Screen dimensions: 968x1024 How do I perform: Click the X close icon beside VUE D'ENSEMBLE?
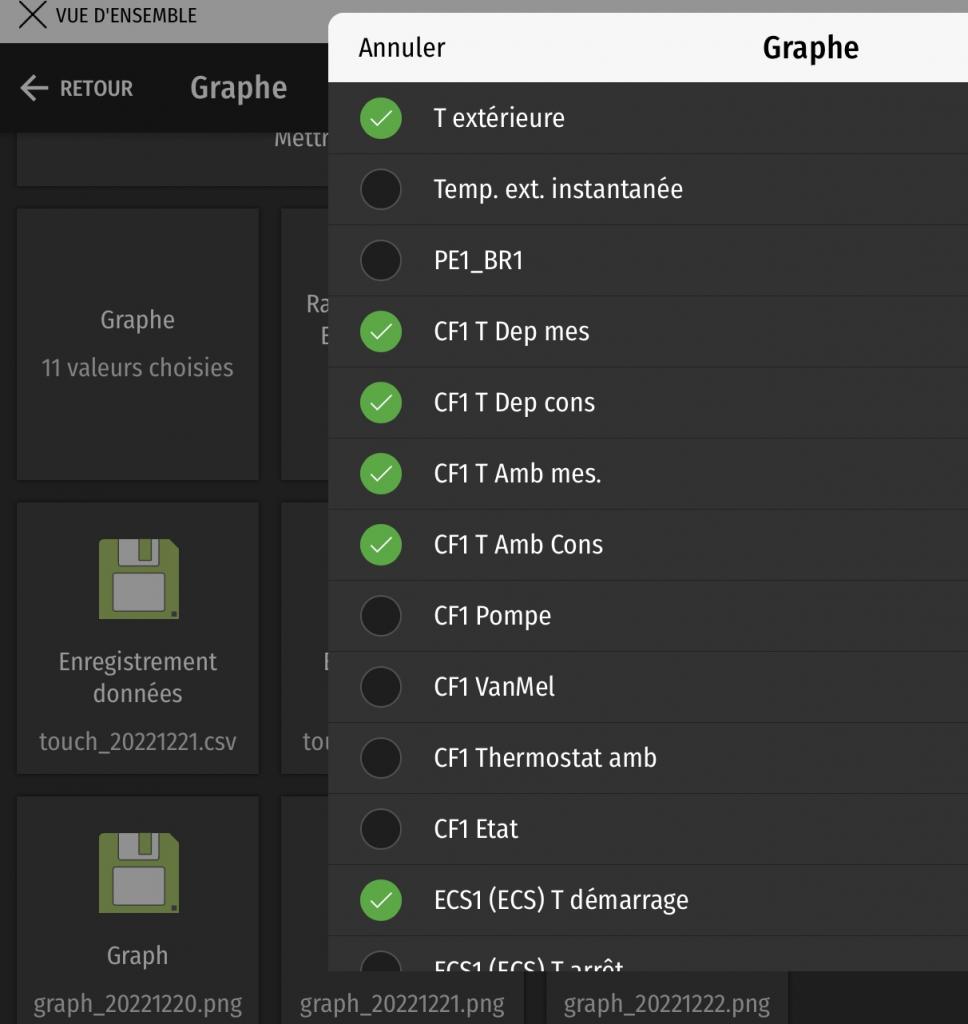[33, 16]
